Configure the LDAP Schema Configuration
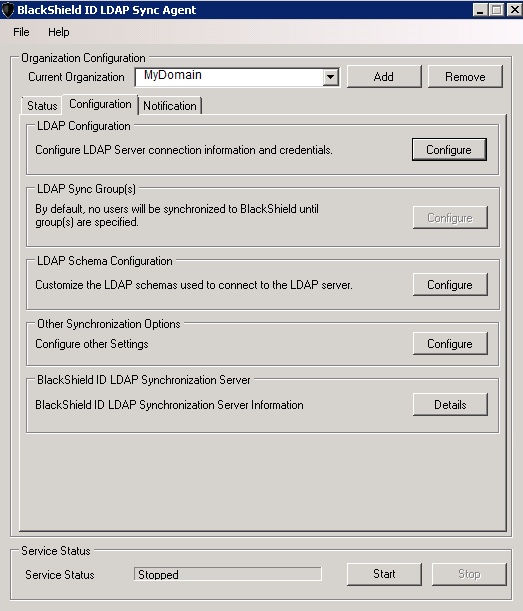 pyautogui.click(x=450, y=284)
